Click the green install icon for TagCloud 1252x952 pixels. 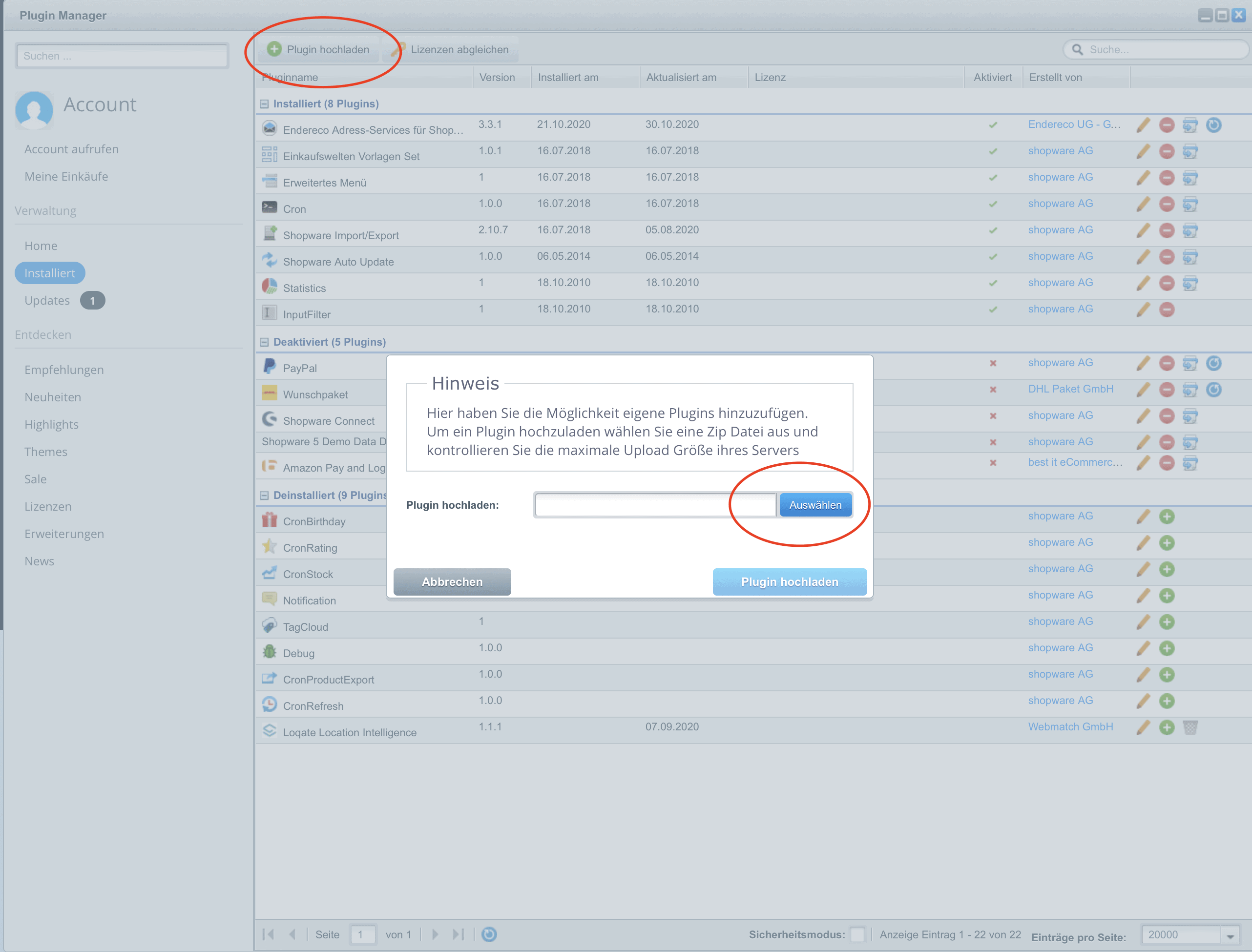coord(1167,621)
